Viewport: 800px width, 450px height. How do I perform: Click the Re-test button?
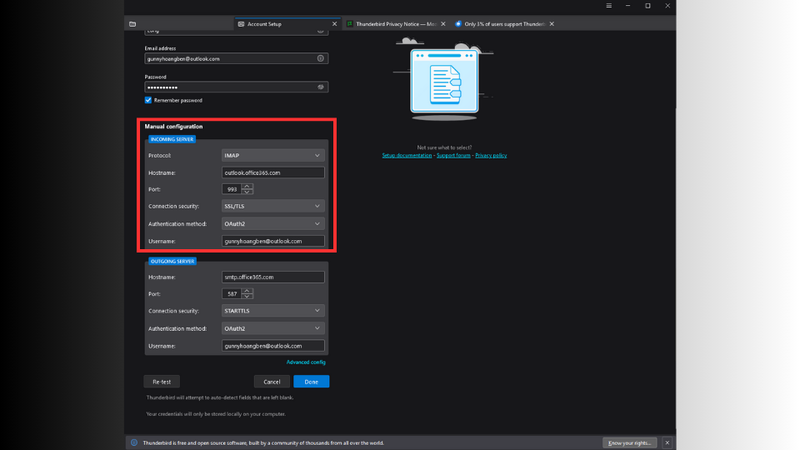pos(162,382)
